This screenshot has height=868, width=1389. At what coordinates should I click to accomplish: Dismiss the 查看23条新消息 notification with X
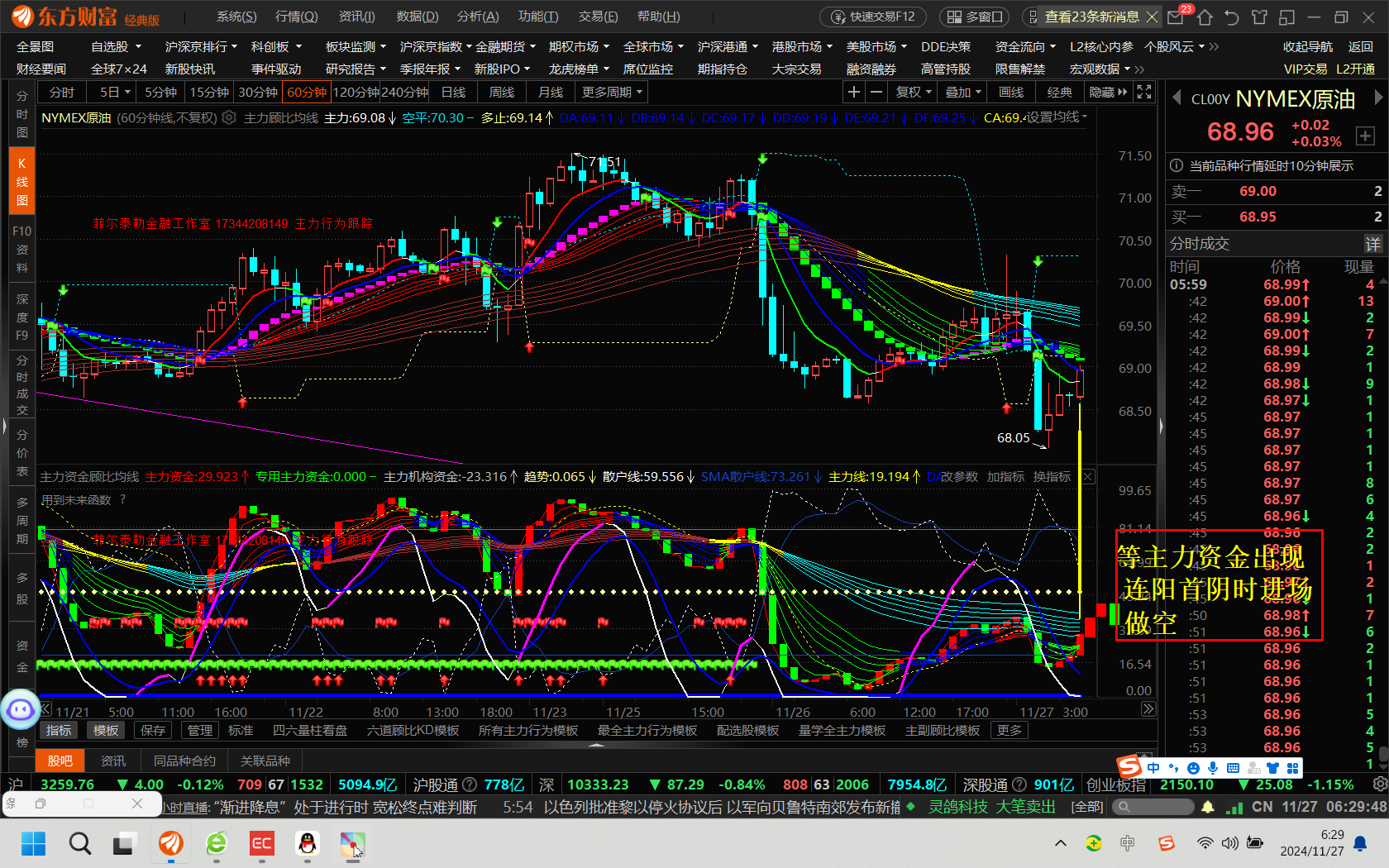pos(1152,17)
